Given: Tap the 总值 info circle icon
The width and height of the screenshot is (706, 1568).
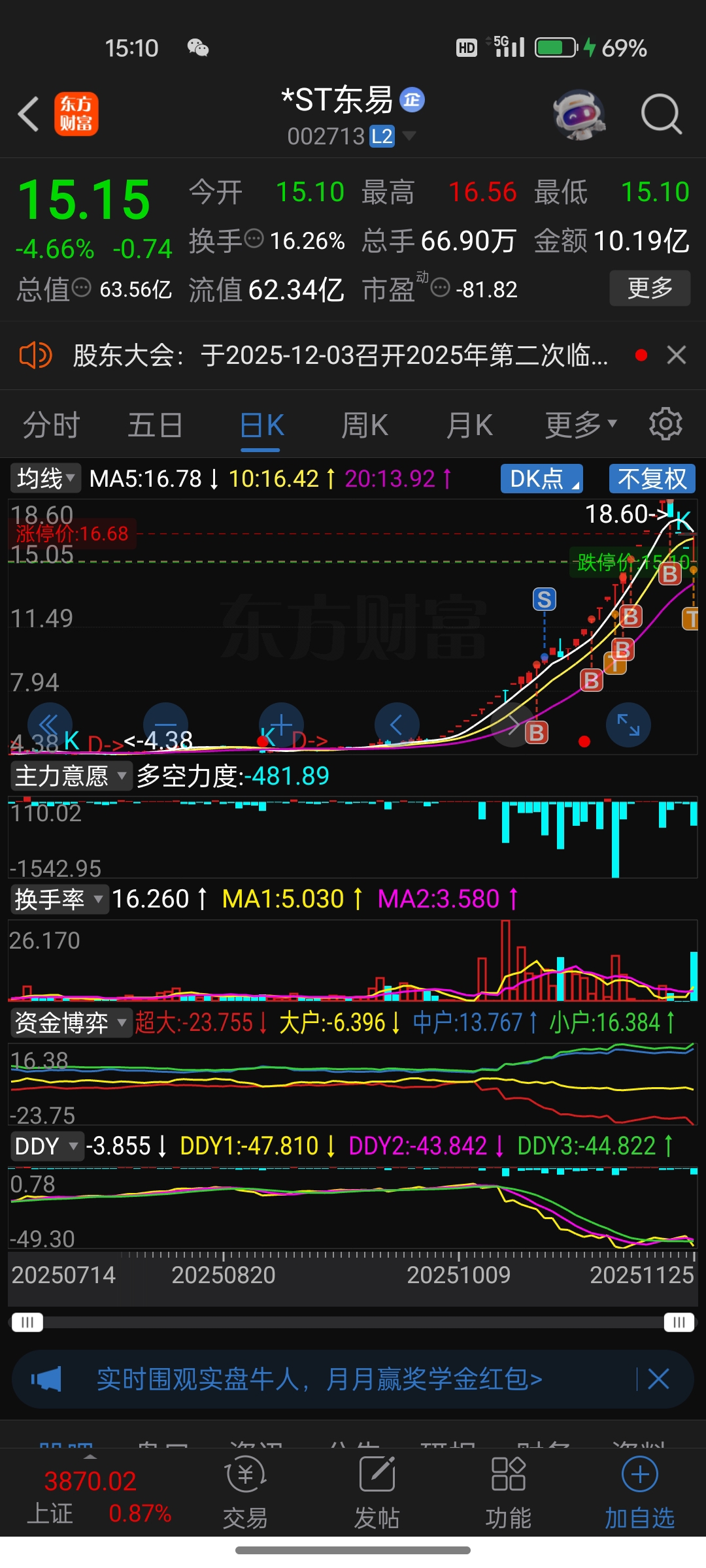Looking at the screenshot, I should [x=81, y=287].
